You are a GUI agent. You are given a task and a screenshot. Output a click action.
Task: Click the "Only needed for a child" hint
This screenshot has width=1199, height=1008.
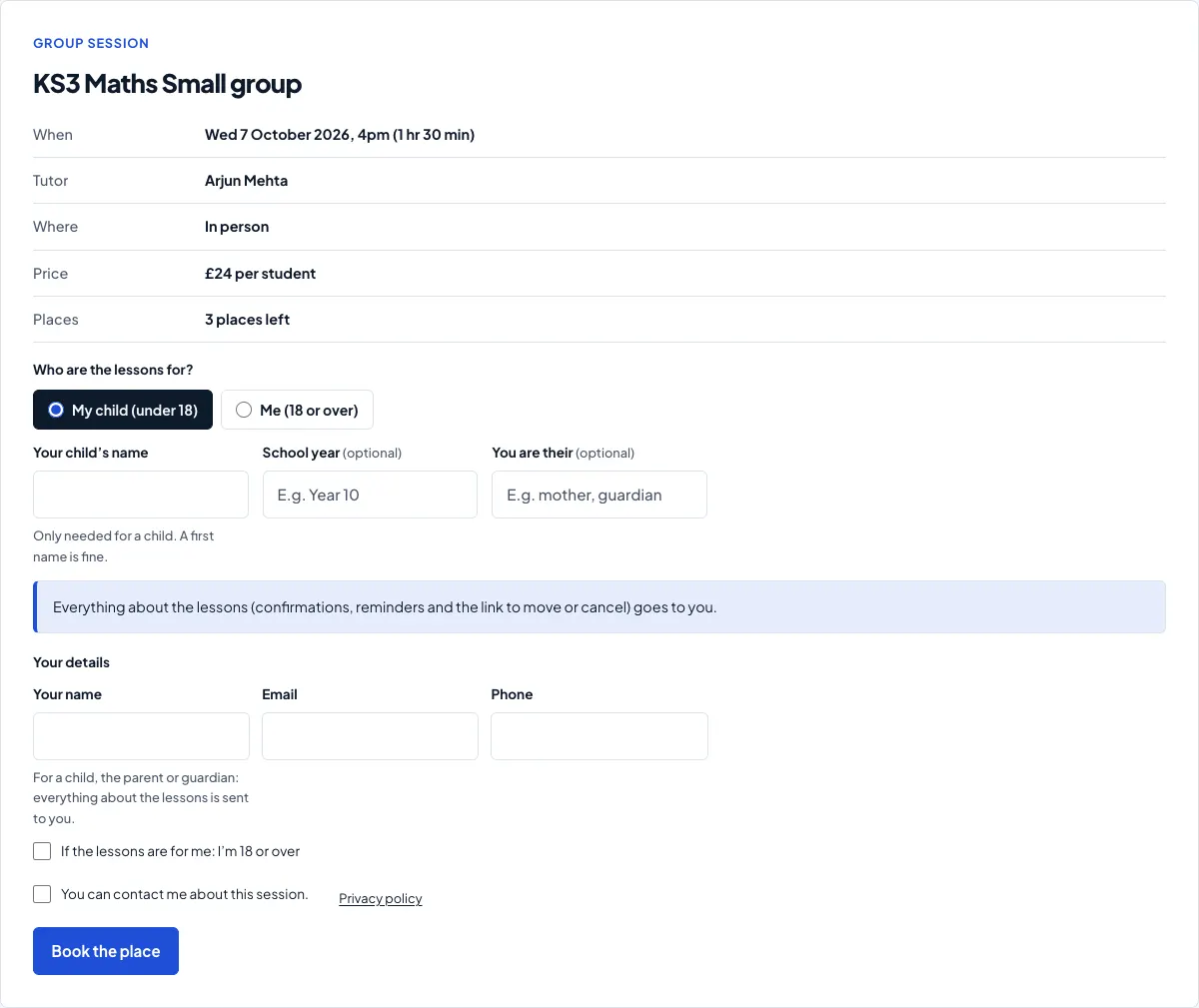pyautogui.click(x=124, y=546)
